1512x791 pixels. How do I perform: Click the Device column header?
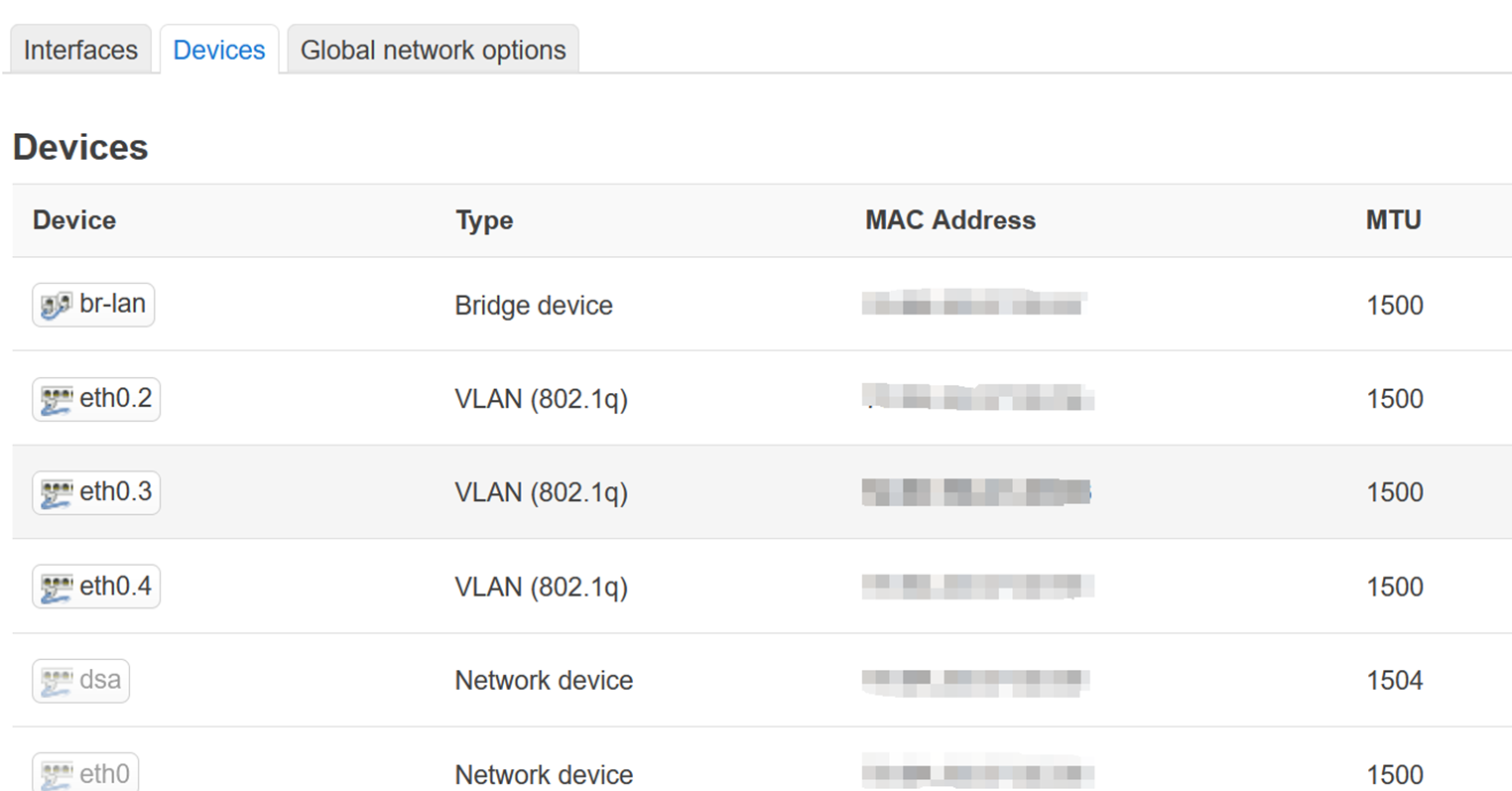click(74, 220)
